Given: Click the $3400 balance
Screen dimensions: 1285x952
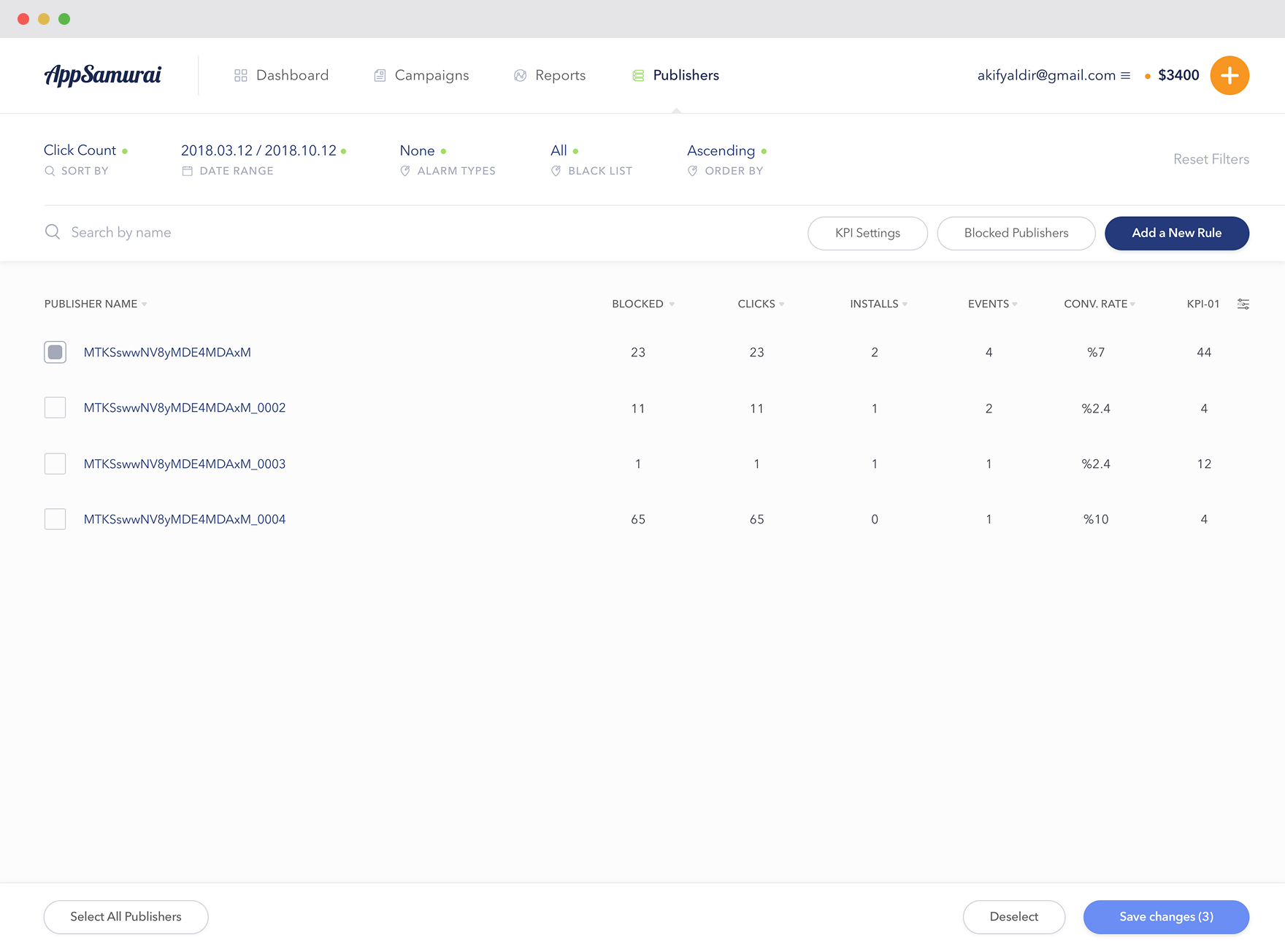Looking at the screenshot, I should point(1178,75).
